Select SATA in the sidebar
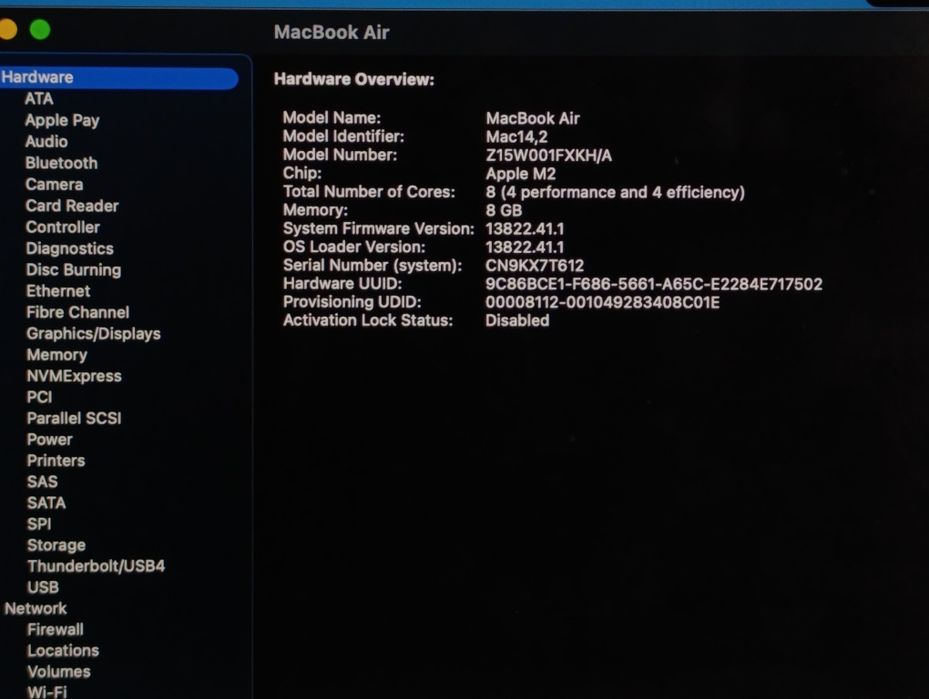Screen dimensions: 929x699 point(46,503)
